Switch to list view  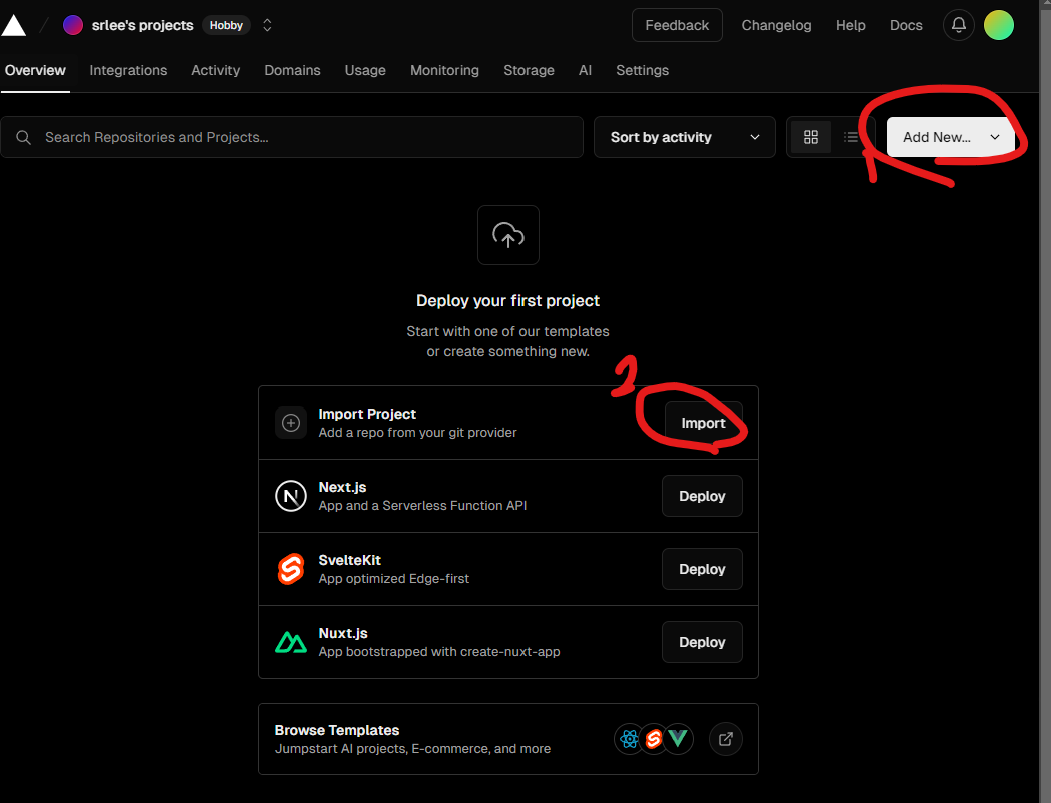(851, 137)
